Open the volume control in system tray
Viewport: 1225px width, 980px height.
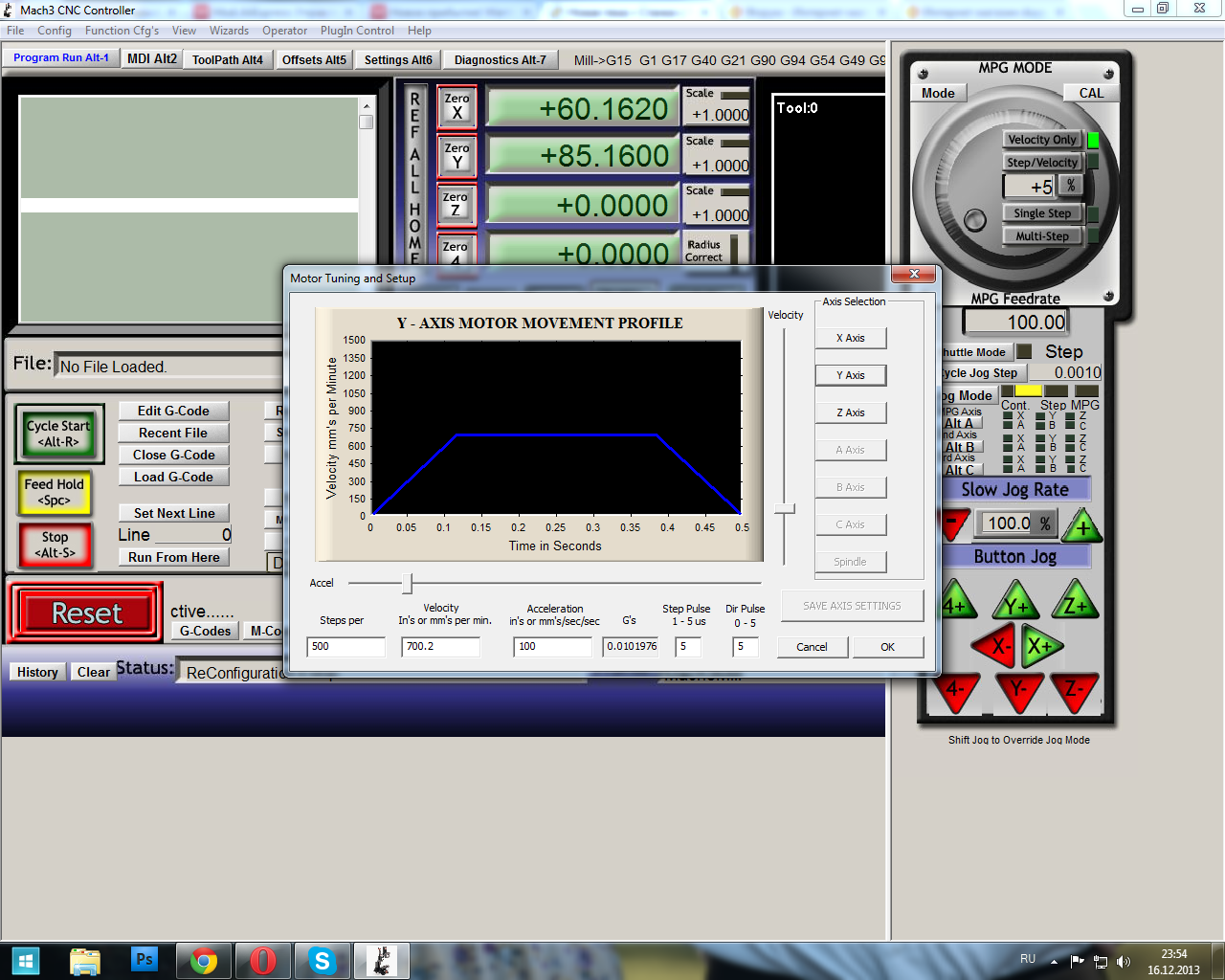click(x=1124, y=962)
